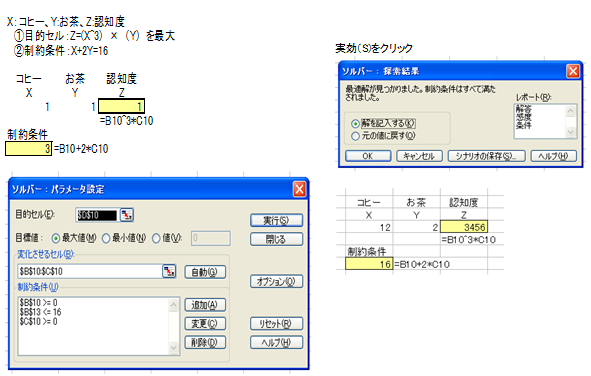The height and width of the screenshot is (376, 591).
Task: Select the 最大値 radio button
Action: tap(56, 238)
